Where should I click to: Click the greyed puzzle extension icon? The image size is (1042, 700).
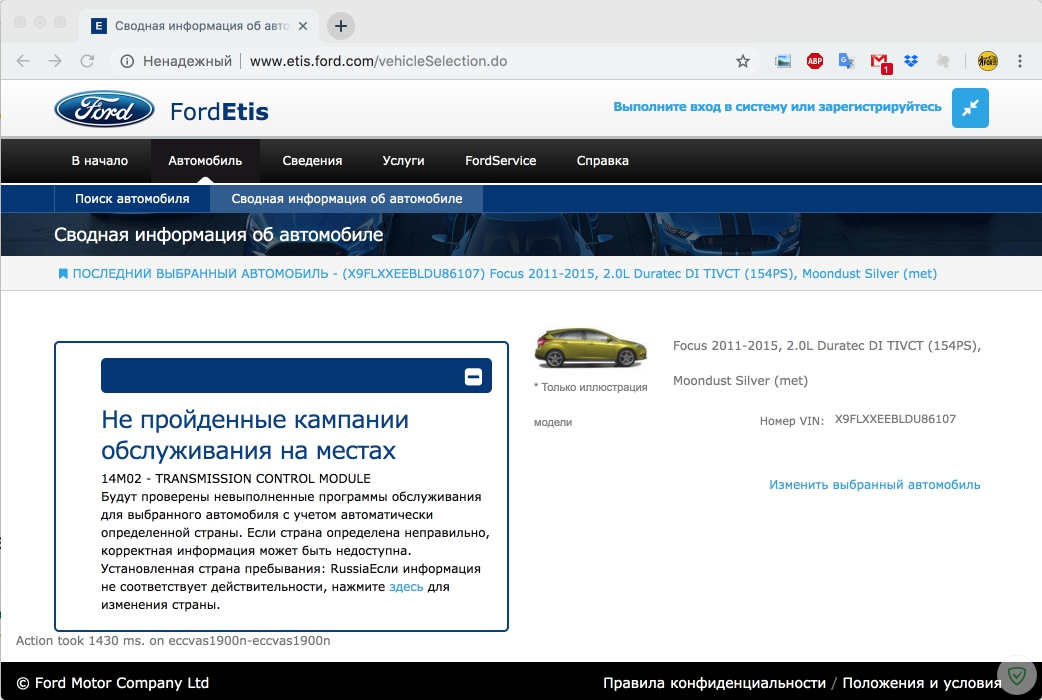pos(942,61)
